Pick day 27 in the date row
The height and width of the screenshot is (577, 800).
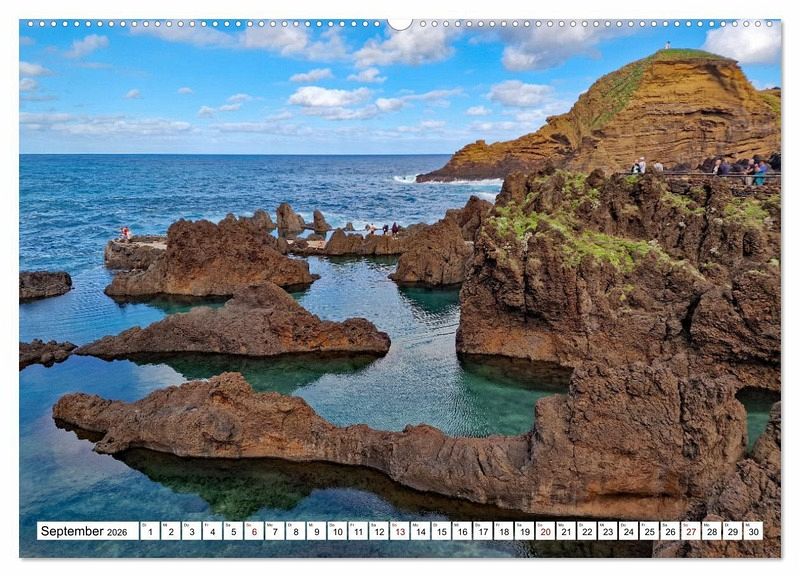coord(690,531)
